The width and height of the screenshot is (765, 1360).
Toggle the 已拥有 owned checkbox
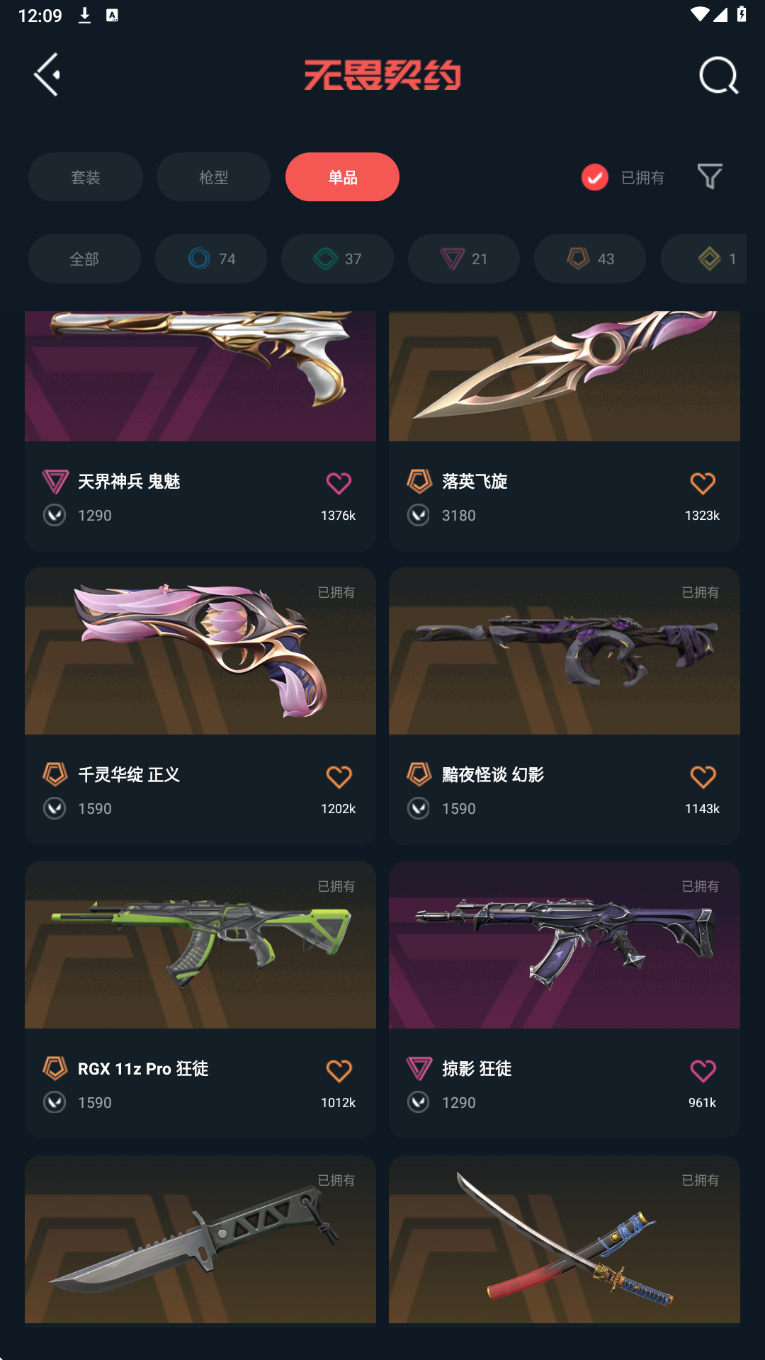pos(595,177)
